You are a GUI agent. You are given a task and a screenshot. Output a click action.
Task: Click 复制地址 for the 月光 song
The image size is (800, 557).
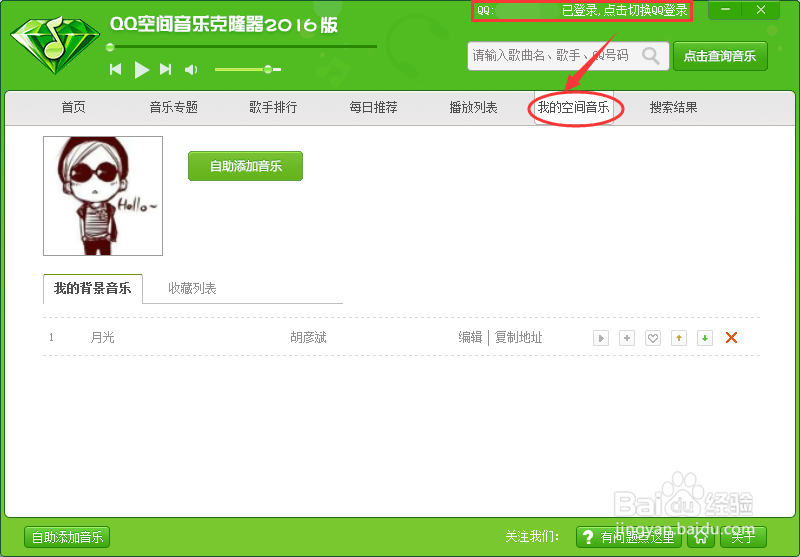coord(518,338)
